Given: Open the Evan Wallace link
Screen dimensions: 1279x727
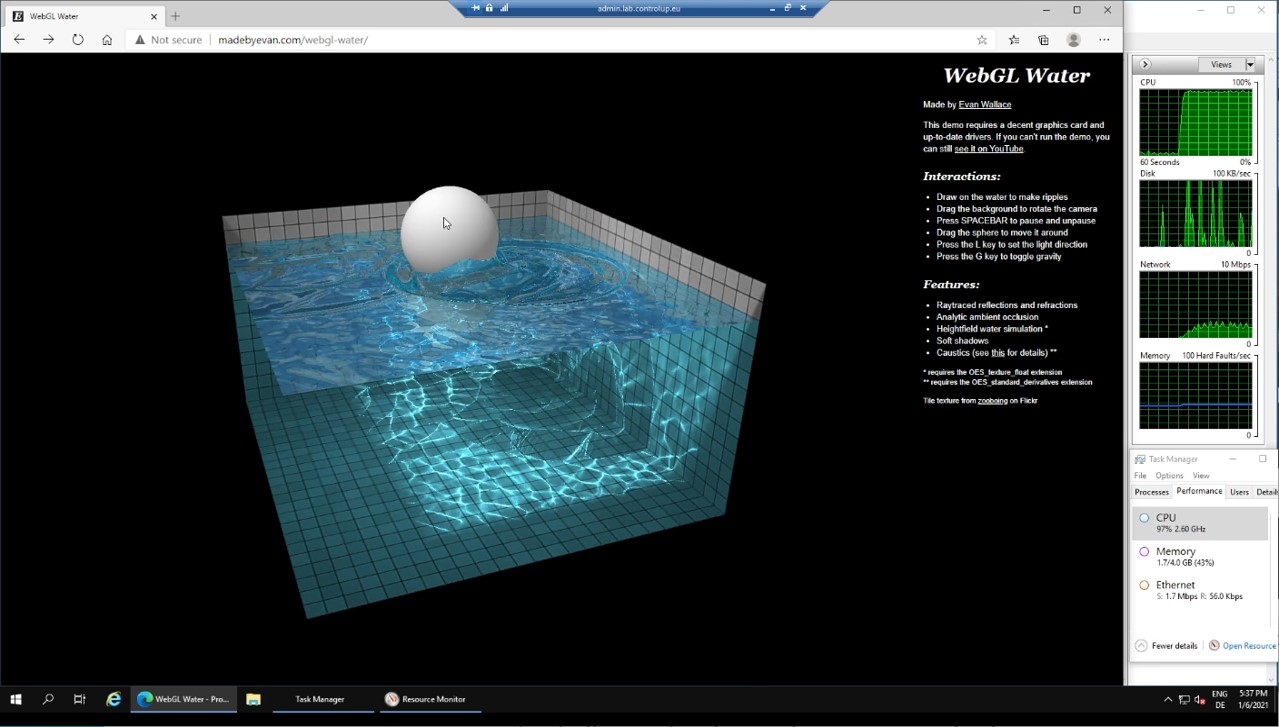Looking at the screenshot, I should [x=984, y=104].
